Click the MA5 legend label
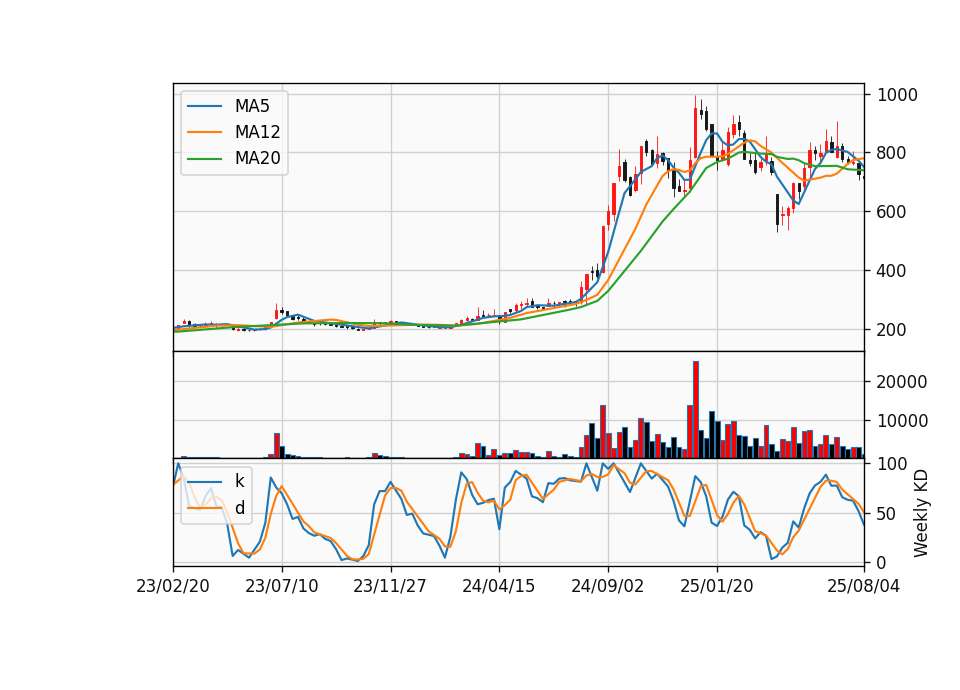Image resolution: width=960 pixels, height=690 pixels. pos(252,106)
